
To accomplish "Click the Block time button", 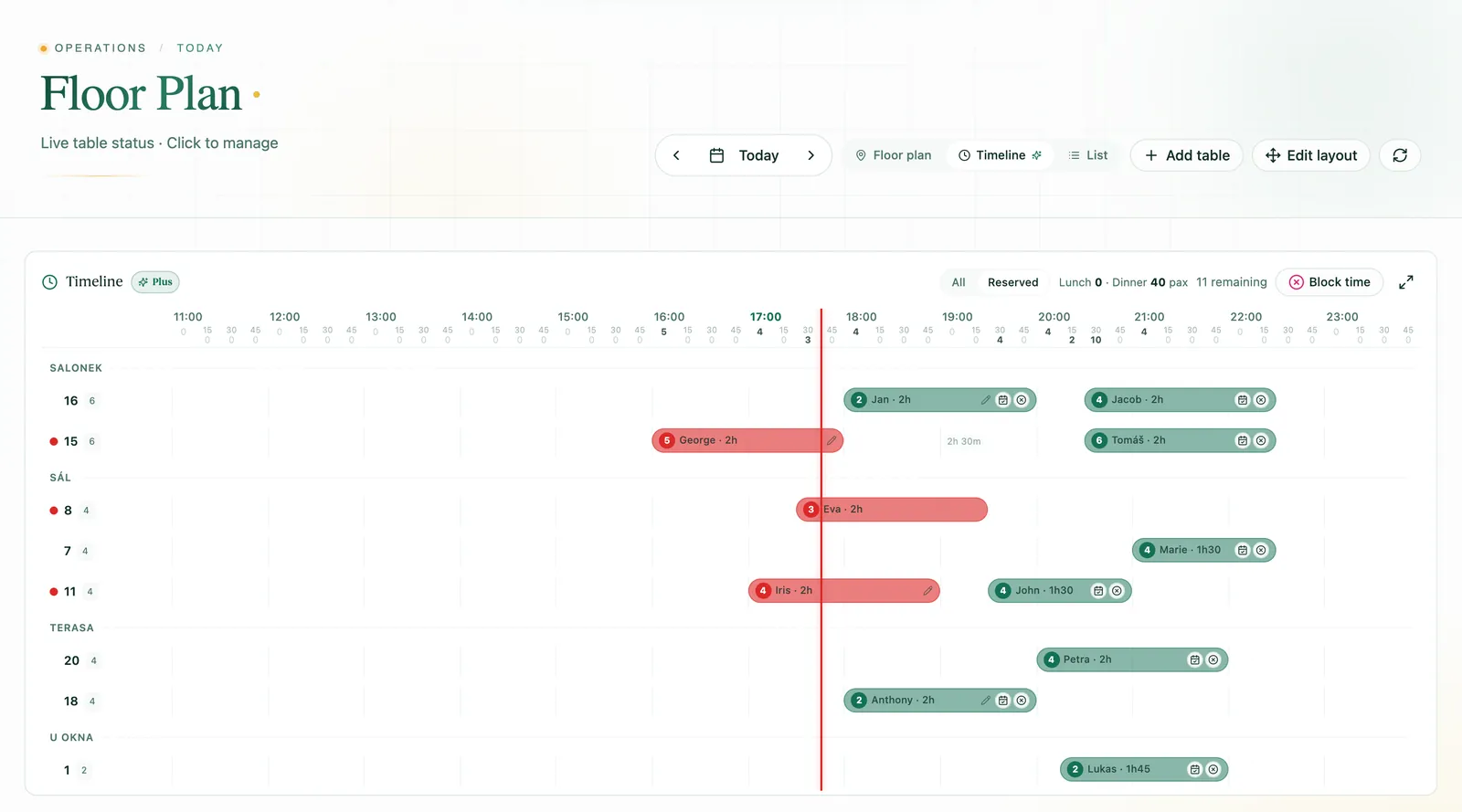I will point(1330,282).
